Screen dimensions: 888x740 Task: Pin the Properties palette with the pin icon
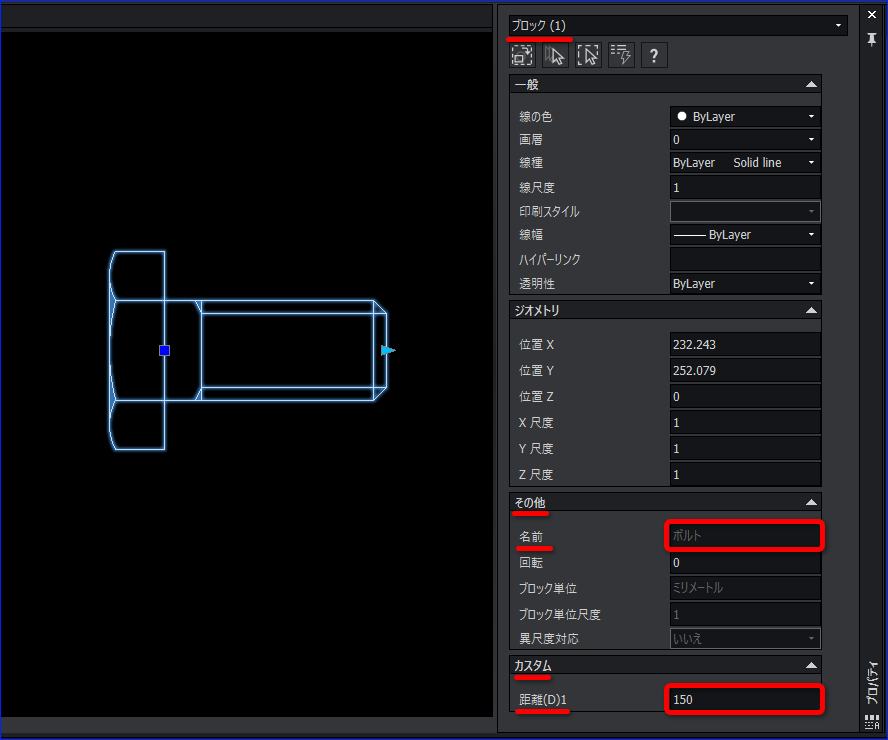click(871, 40)
